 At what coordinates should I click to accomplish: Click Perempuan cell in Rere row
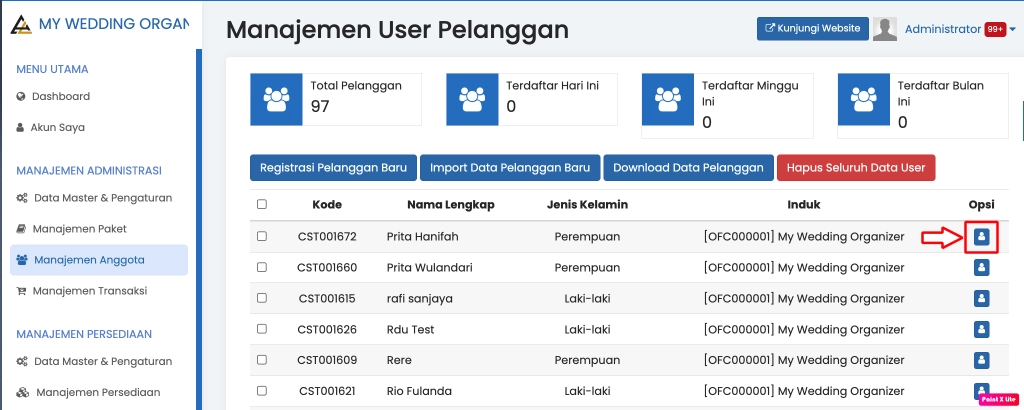(587, 360)
